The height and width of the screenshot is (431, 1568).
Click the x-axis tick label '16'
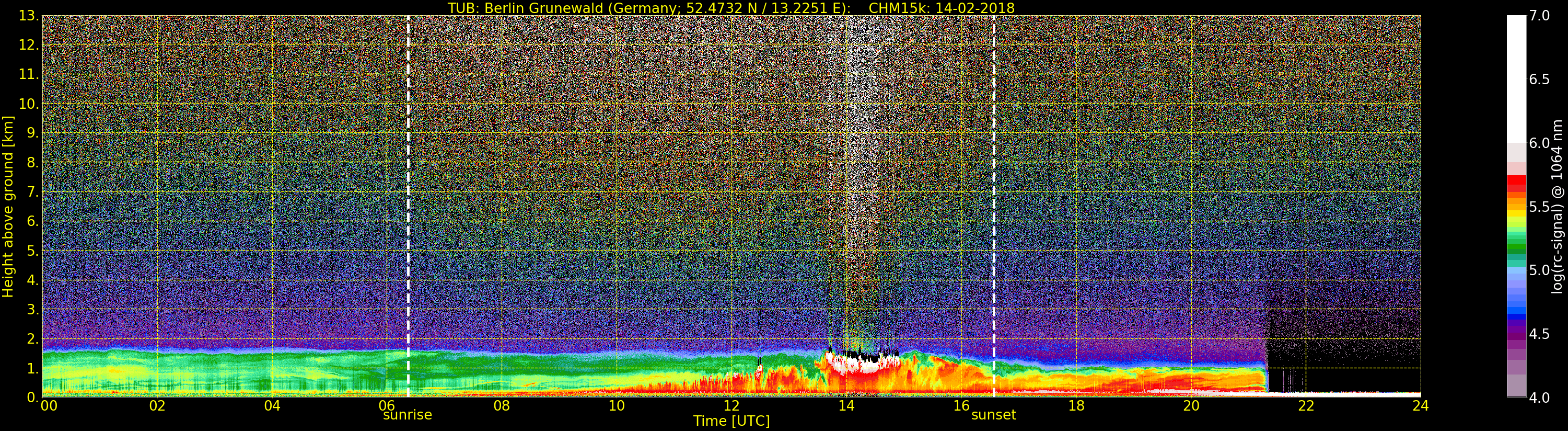[x=961, y=406]
